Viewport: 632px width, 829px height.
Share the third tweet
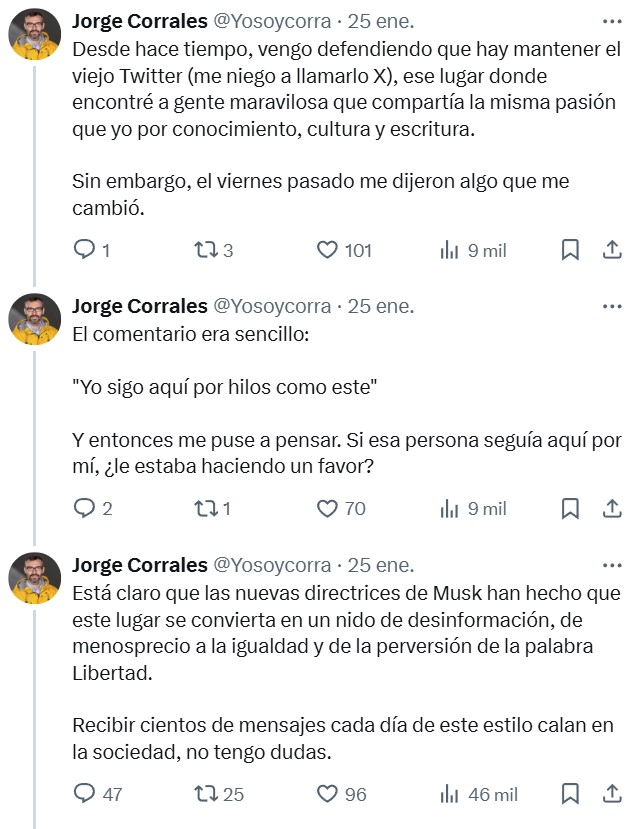613,795
